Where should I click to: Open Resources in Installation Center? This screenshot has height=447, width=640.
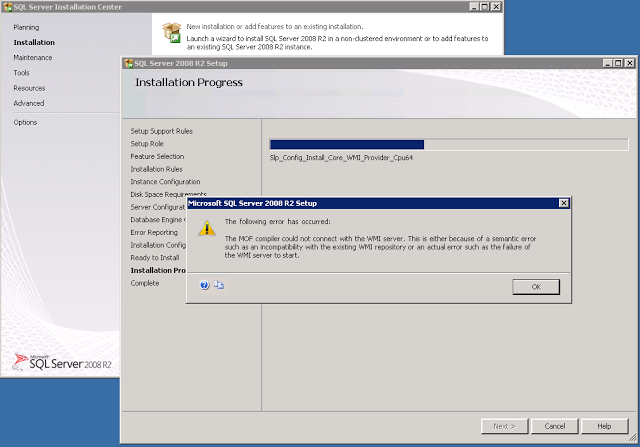(29, 88)
